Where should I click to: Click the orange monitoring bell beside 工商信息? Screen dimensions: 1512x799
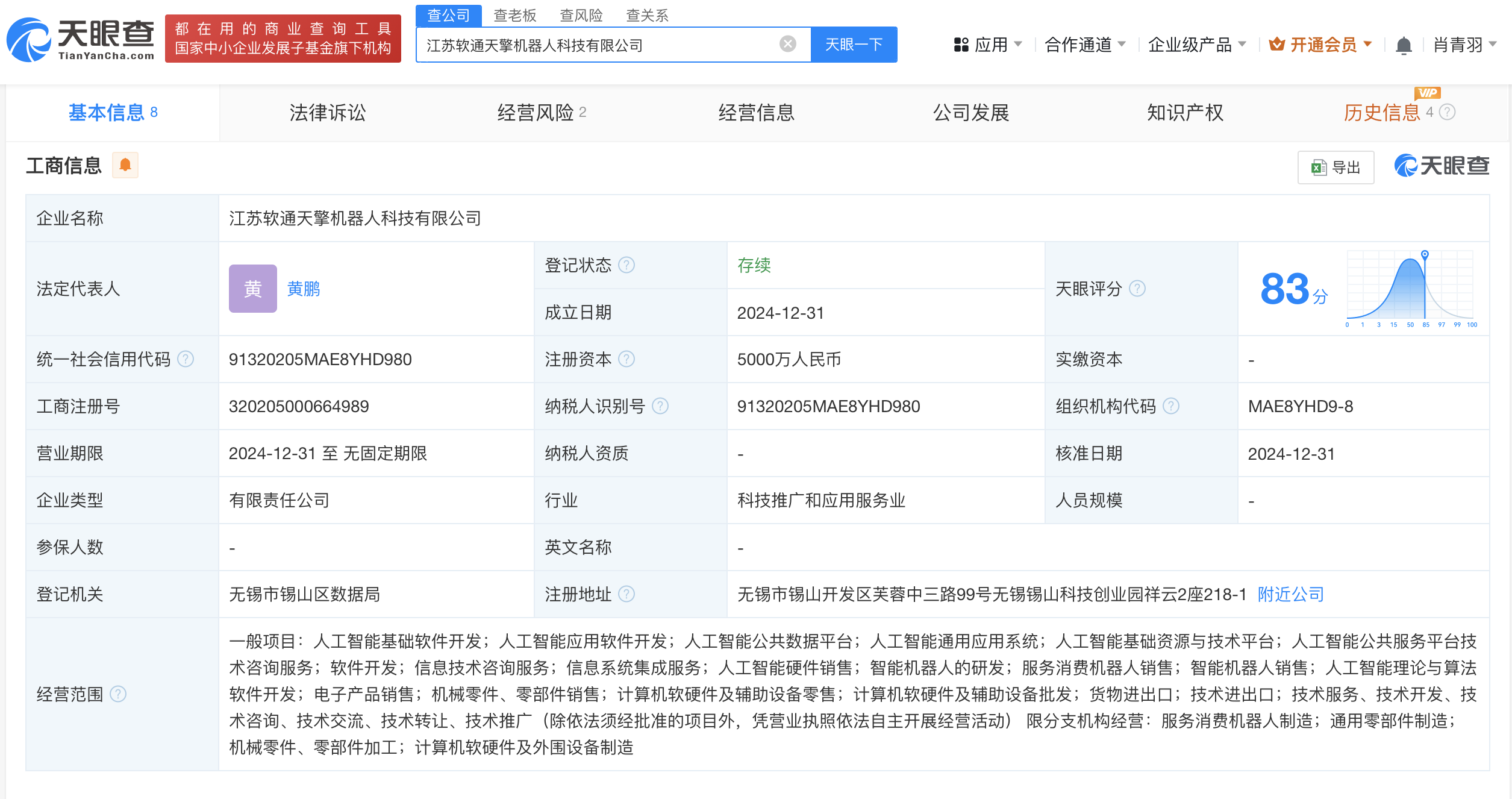[x=125, y=165]
